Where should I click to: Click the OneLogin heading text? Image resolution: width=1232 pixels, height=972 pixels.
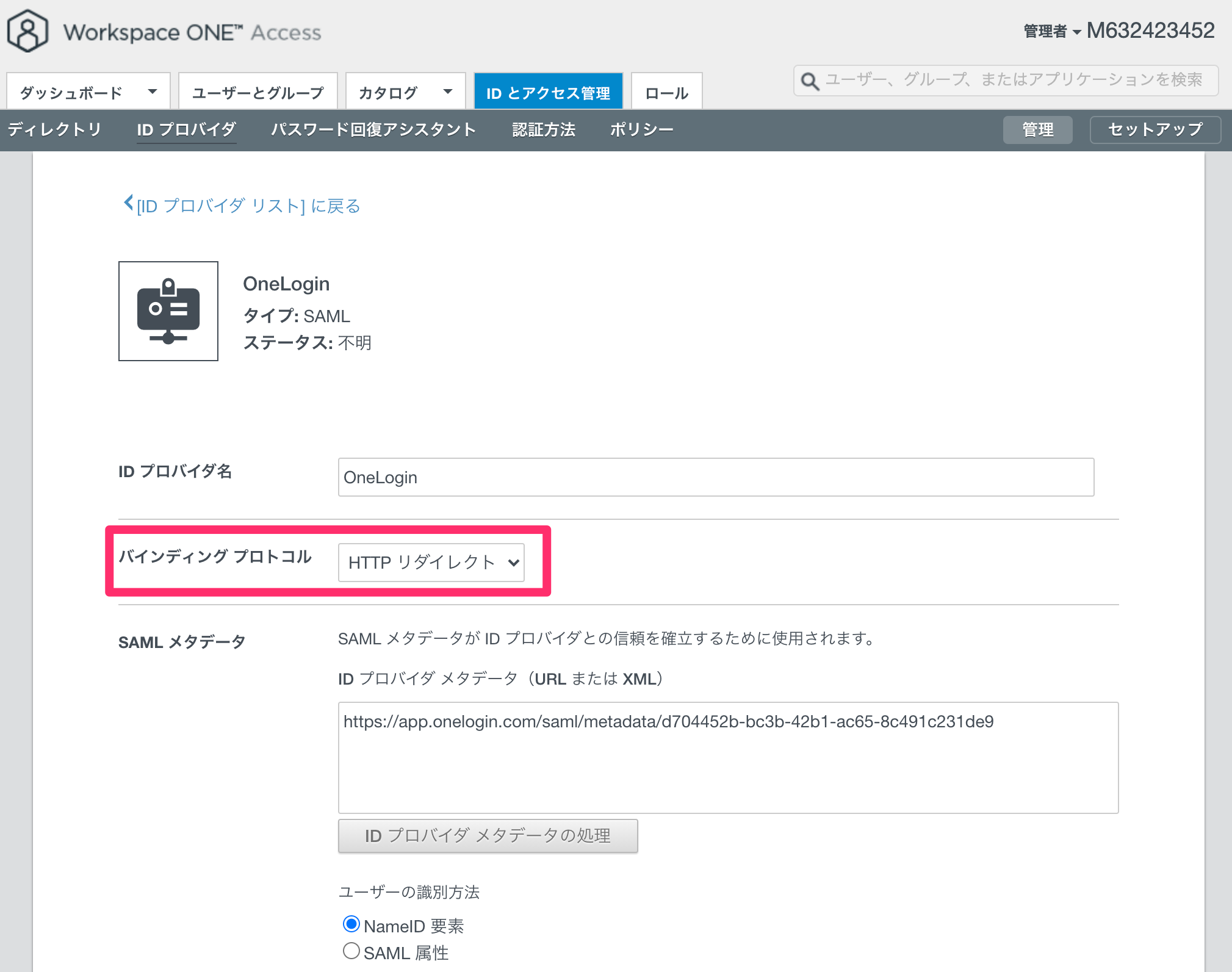click(x=286, y=284)
